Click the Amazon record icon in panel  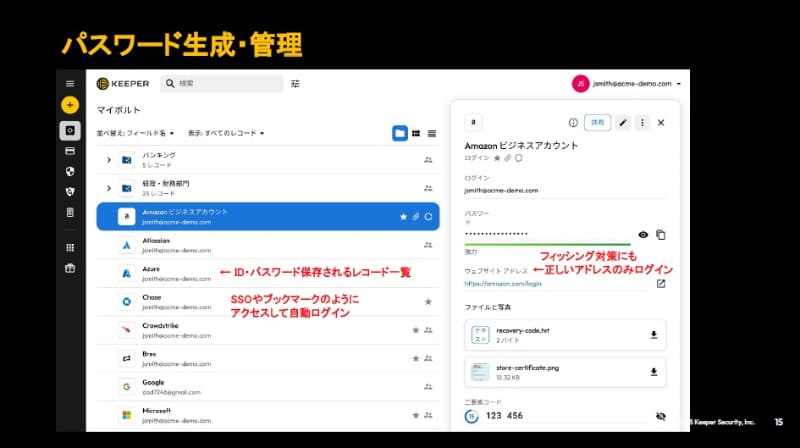pyautogui.click(x=473, y=122)
